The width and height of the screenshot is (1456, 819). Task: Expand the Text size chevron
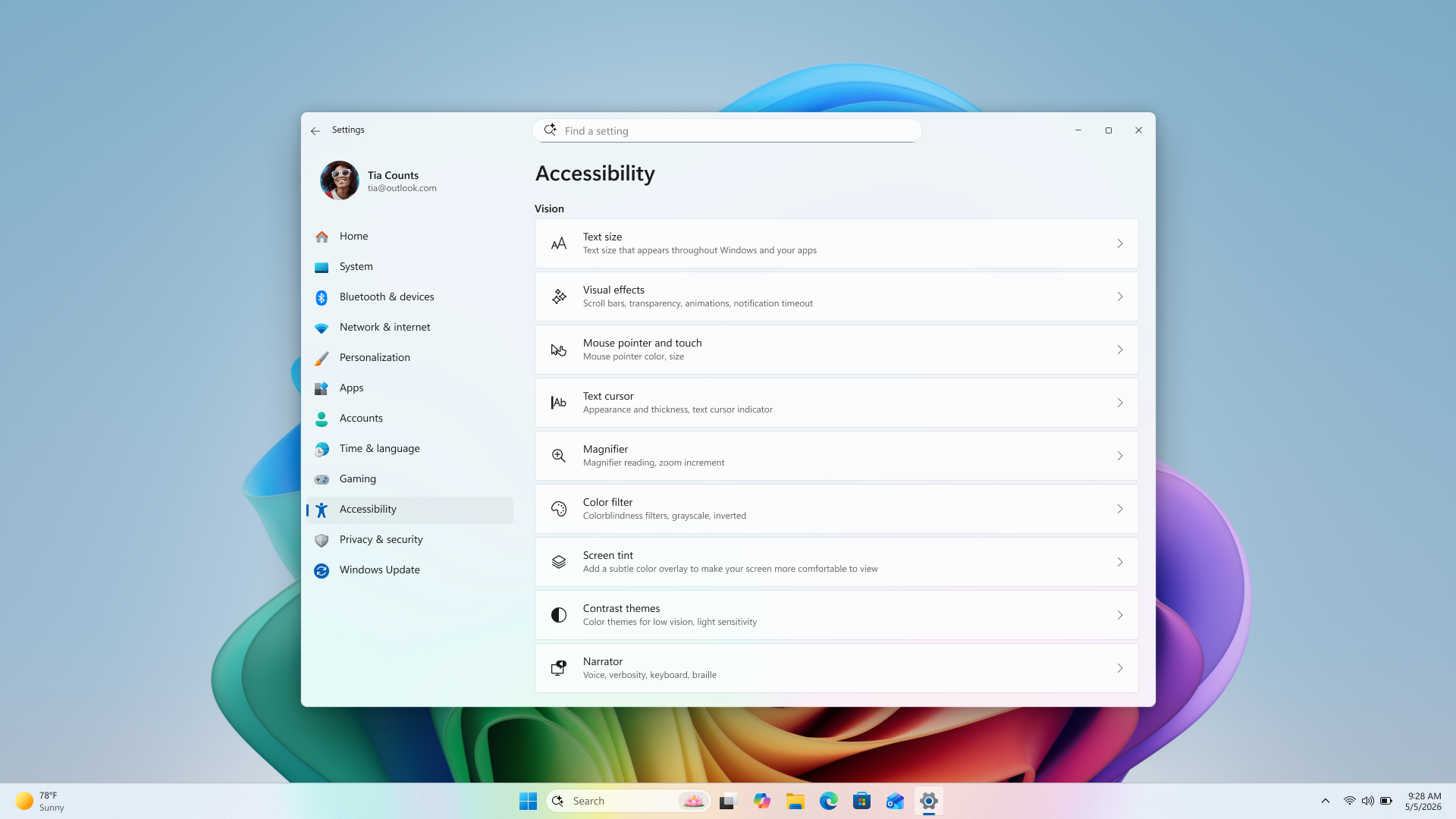[1120, 243]
